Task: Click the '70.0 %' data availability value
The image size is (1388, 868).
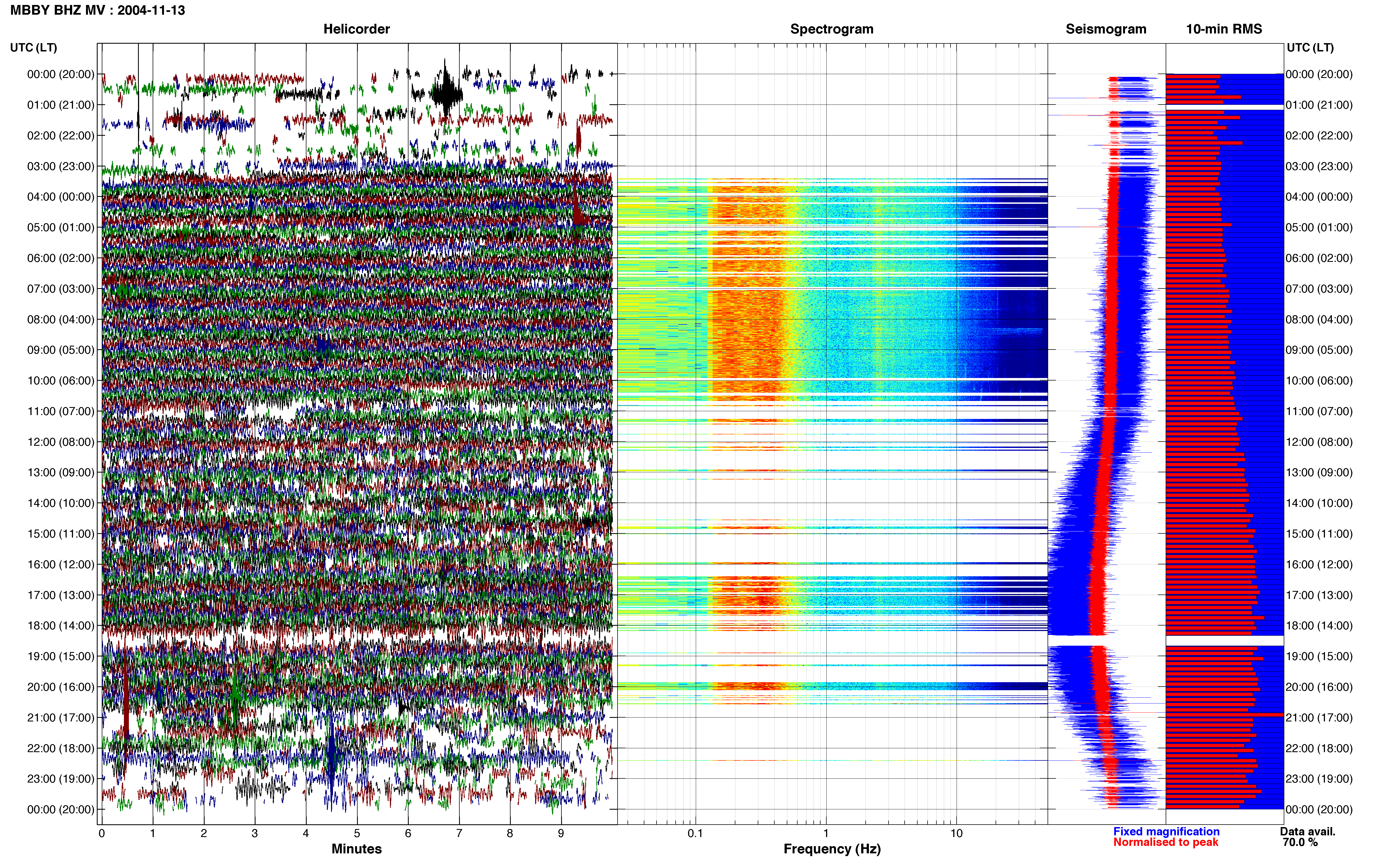Action: (1300, 843)
